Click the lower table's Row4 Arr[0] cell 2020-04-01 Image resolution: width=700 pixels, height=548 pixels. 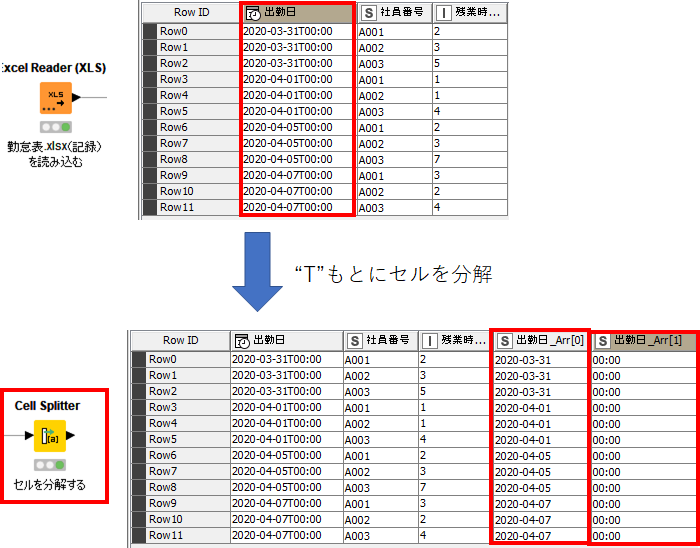click(540, 424)
